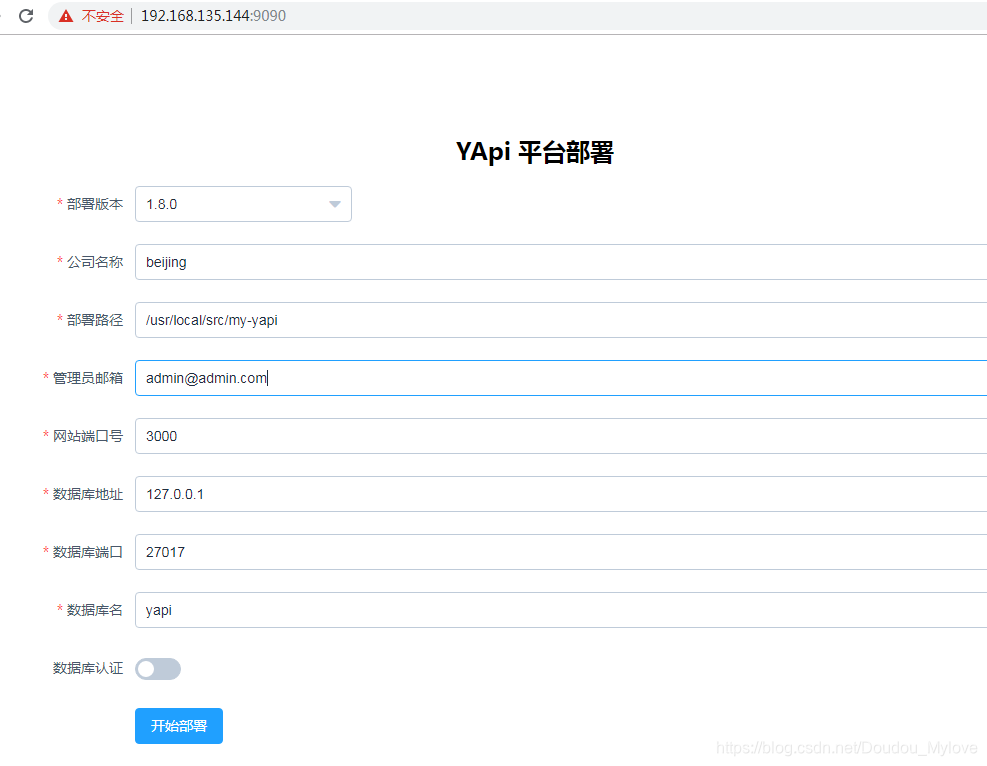The width and height of the screenshot is (987, 766).
Task: Click the 公司名称 field containing beijing
Action: pos(400,262)
